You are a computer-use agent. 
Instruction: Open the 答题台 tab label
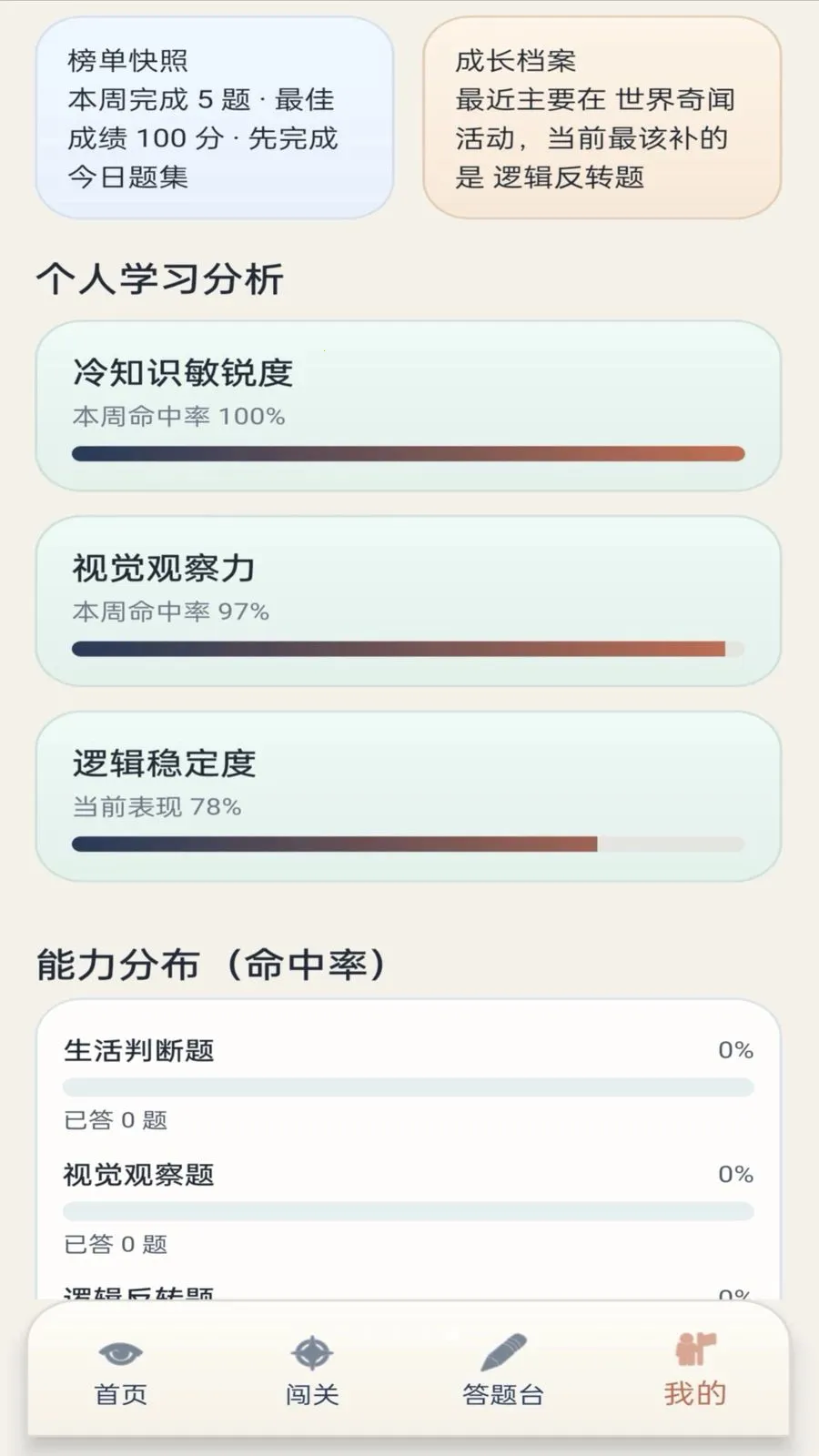(x=503, y=1394)
